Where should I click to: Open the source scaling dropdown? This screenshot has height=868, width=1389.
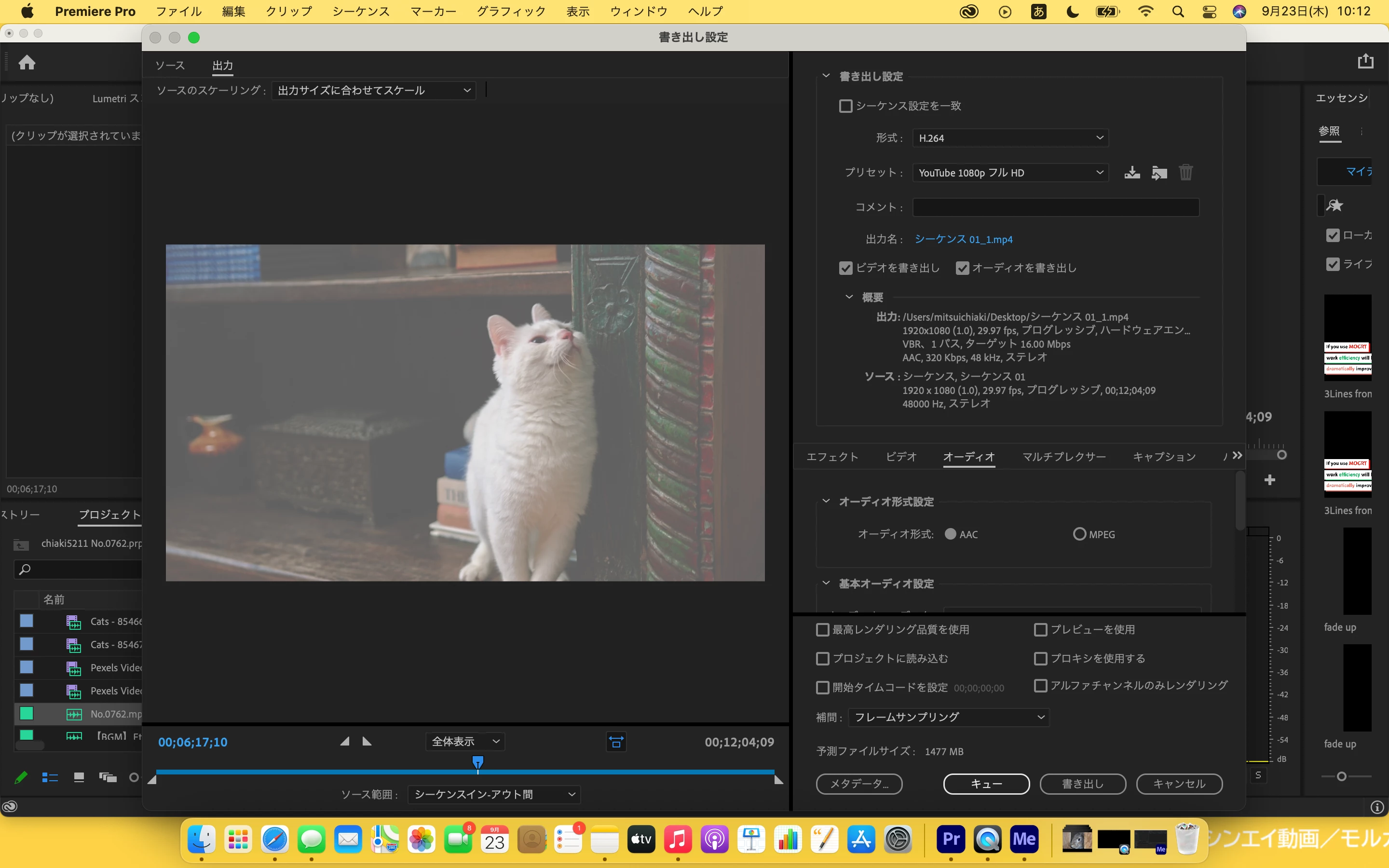374,90
